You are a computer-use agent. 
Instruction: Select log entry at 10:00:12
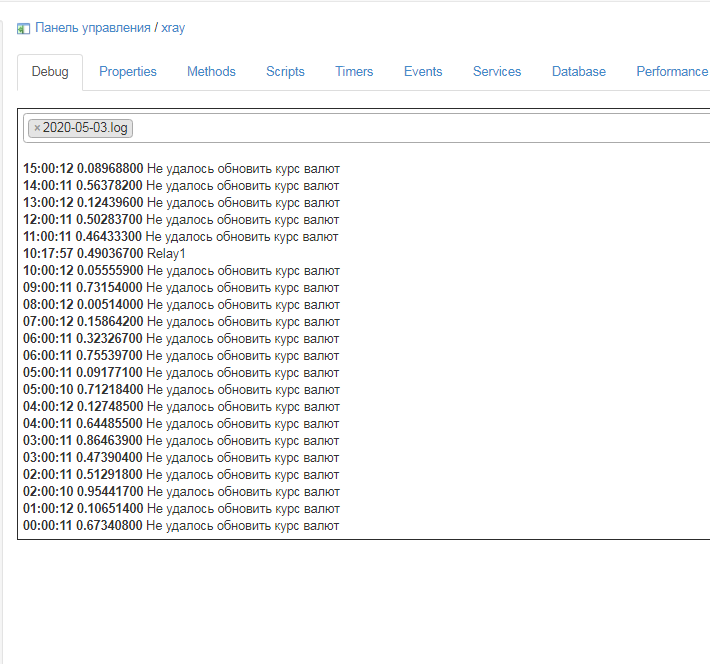181,270
